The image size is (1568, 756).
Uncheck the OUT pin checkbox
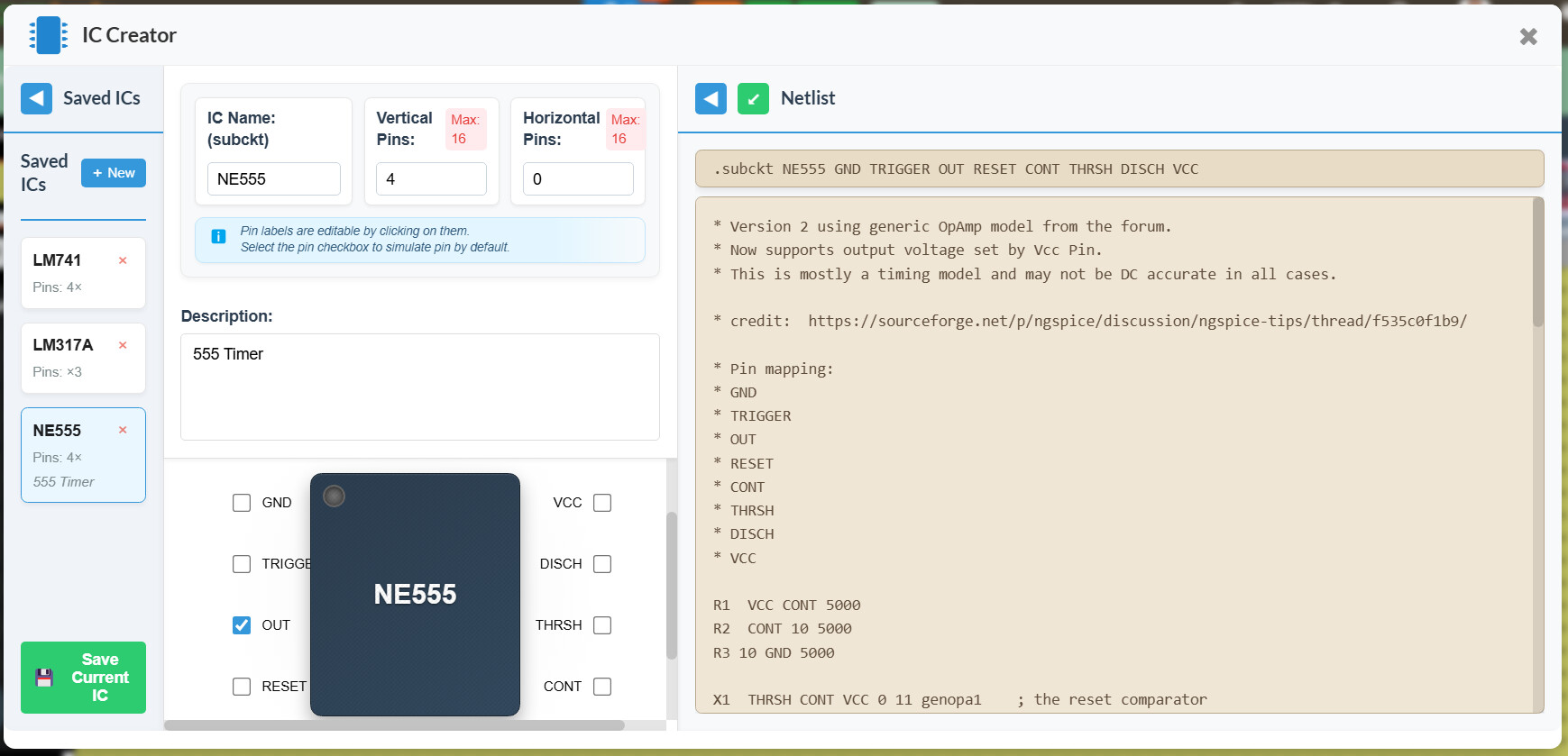point(242,625)
